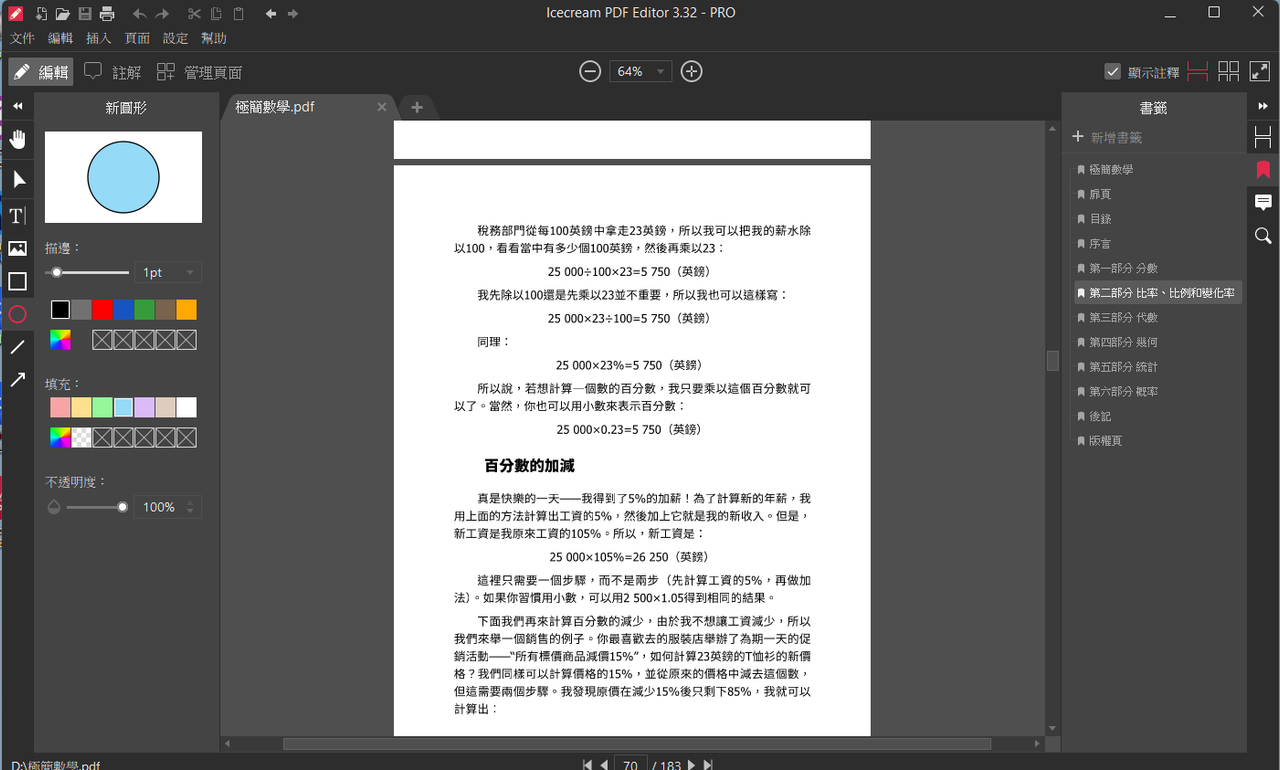Select the Image insert tool
Image resolution: width=1280 pixels, height=770 pixels.
pyautogui.click(x=18, y=249)
